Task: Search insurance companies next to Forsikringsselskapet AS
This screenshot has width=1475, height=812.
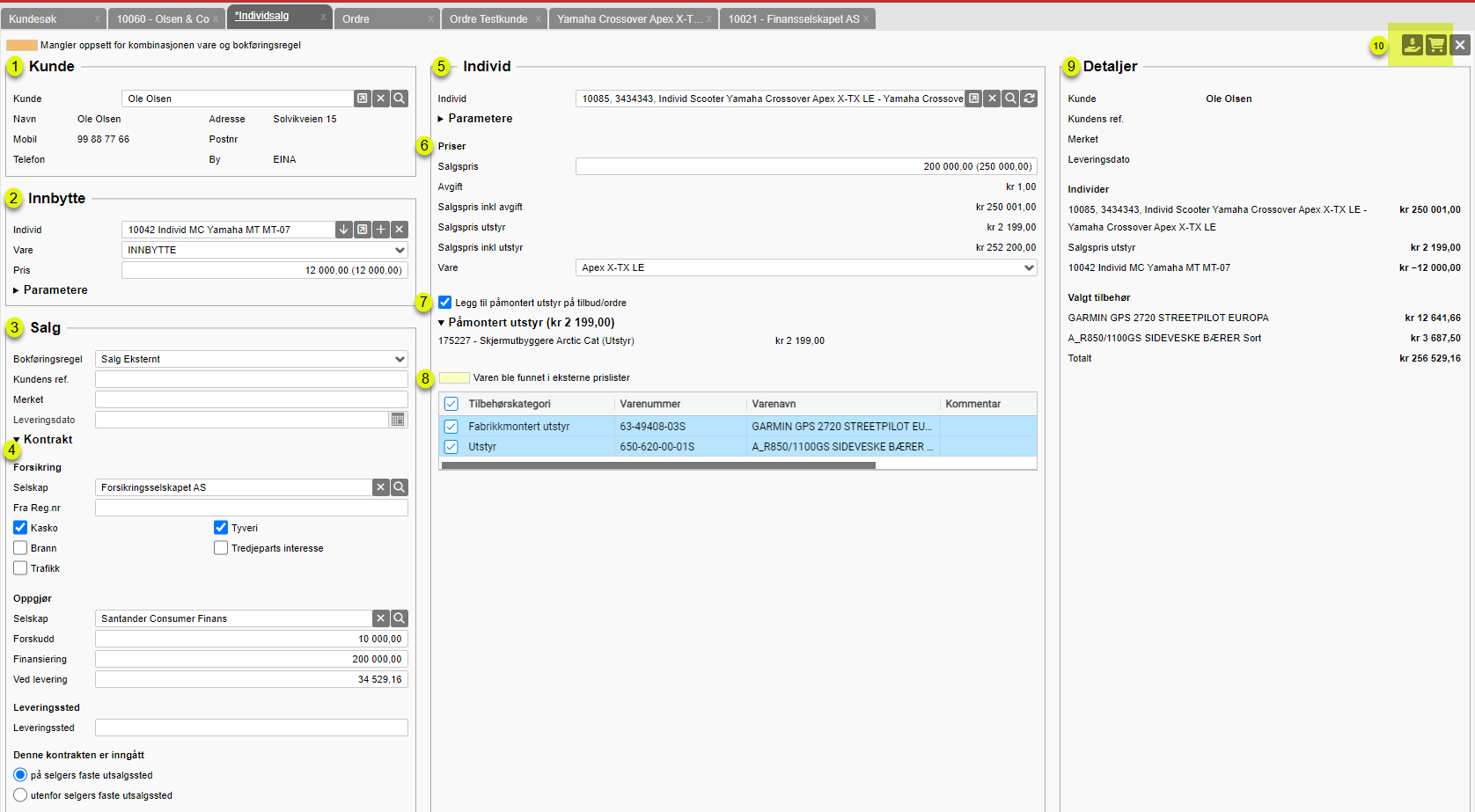Action: click(x=400, y=487)
